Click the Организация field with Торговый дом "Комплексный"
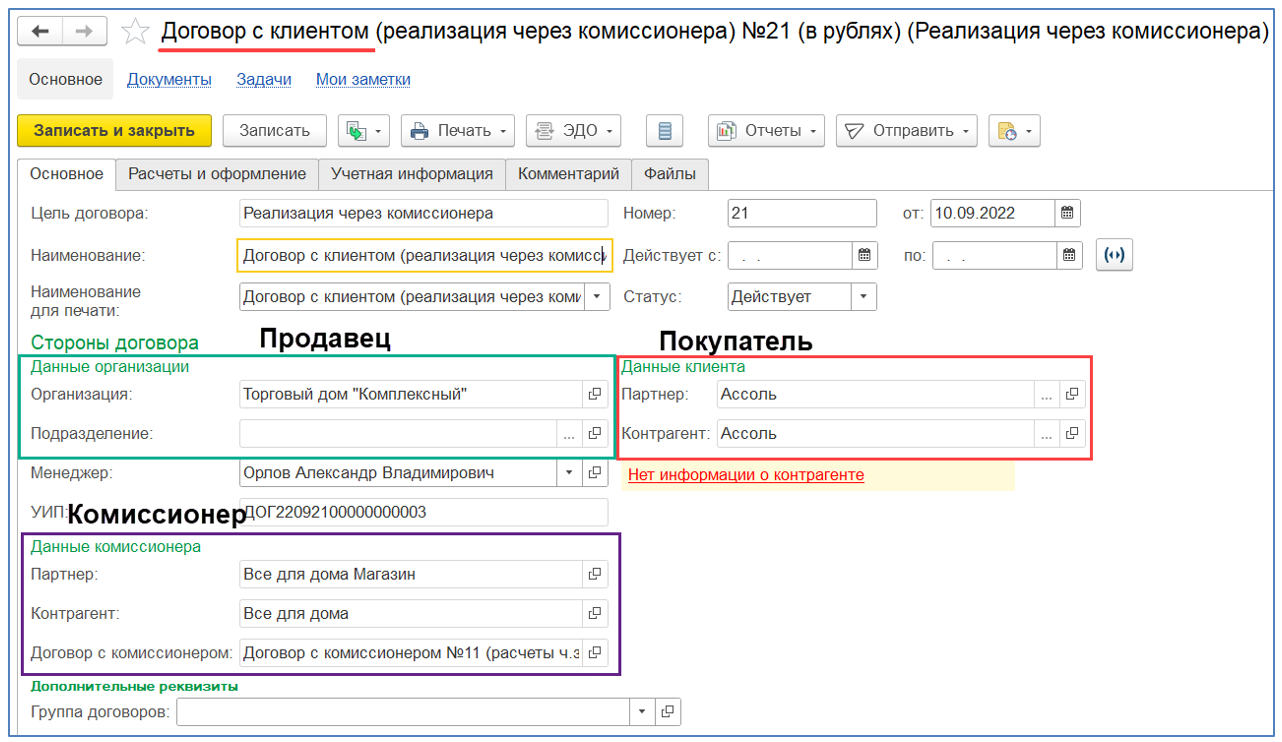 [411, 394]
